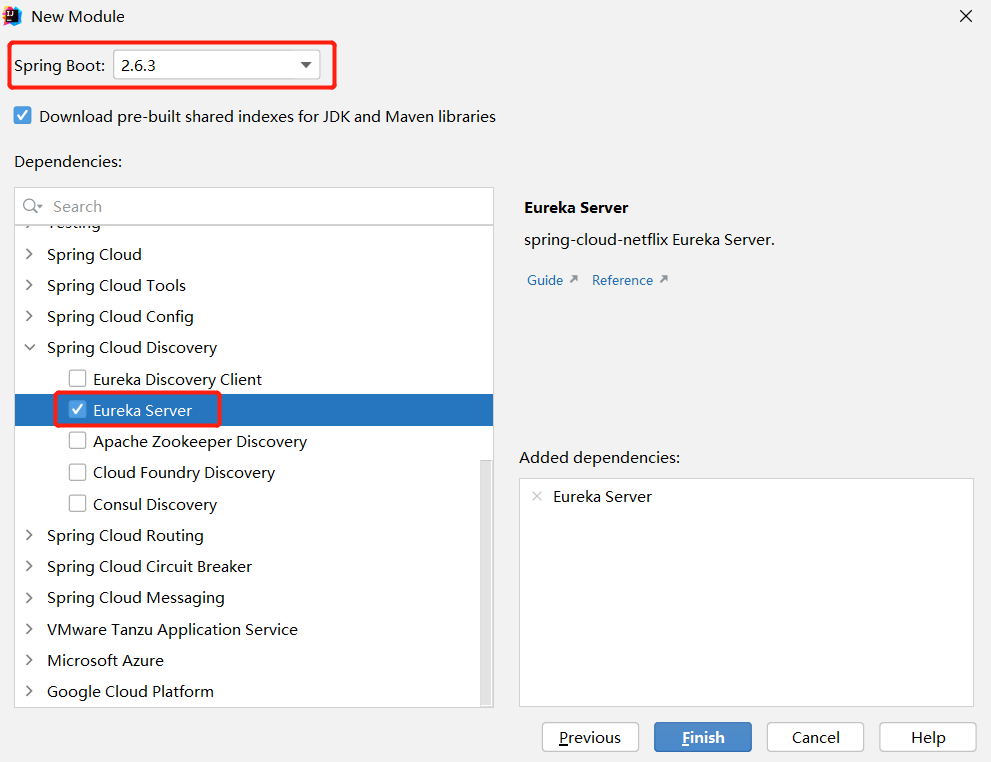The image size is (991, 762).
Task: Open the Guide link
Action: (545, 280)
